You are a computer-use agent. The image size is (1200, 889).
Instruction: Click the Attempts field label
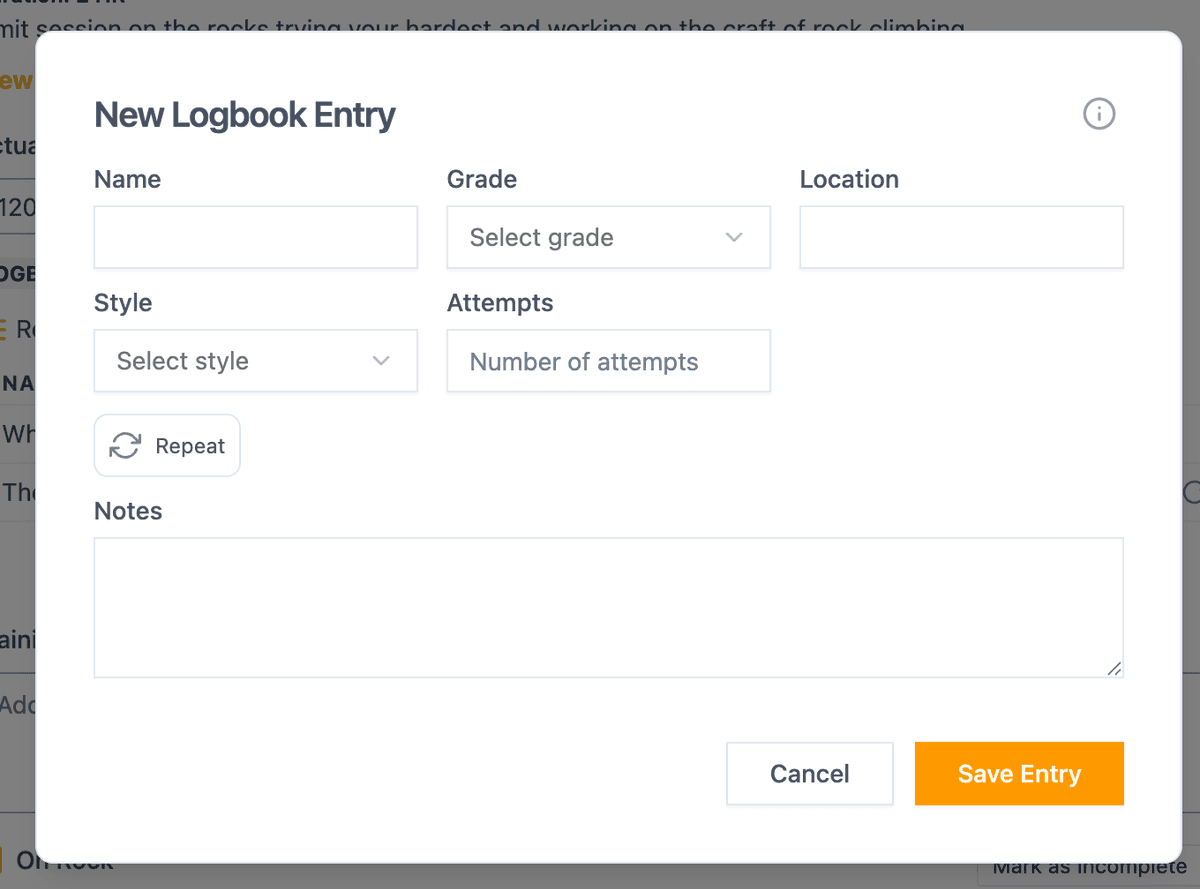pos(500,303)
